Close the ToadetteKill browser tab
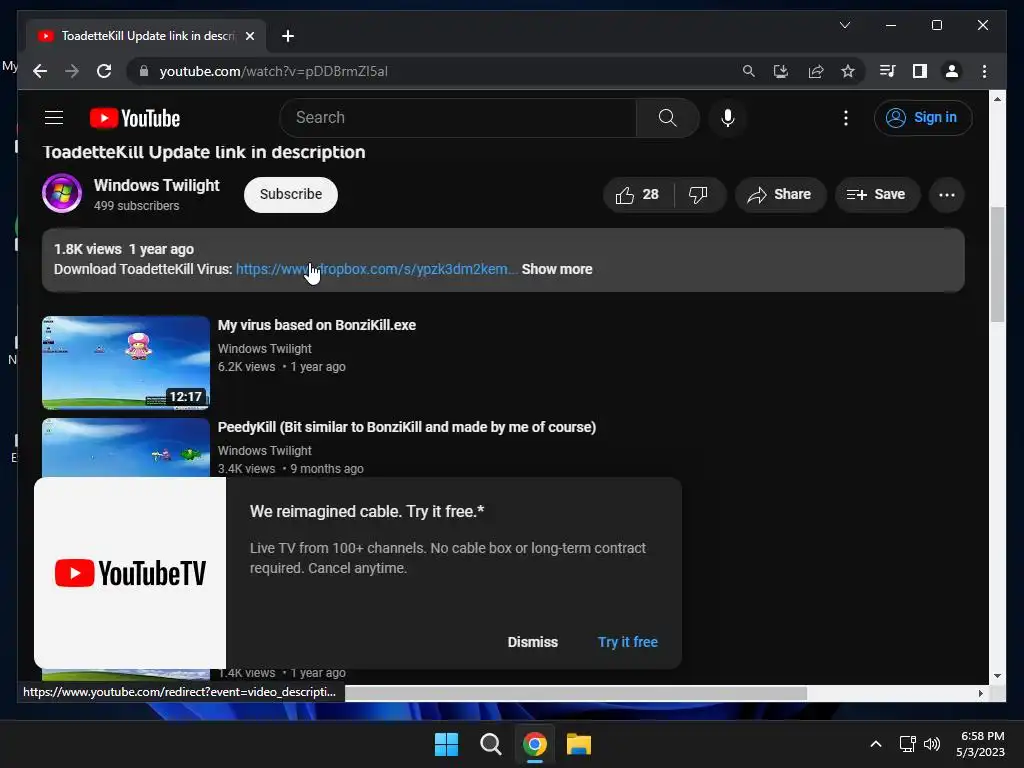1024x768 pixels. tap(249, 36)
